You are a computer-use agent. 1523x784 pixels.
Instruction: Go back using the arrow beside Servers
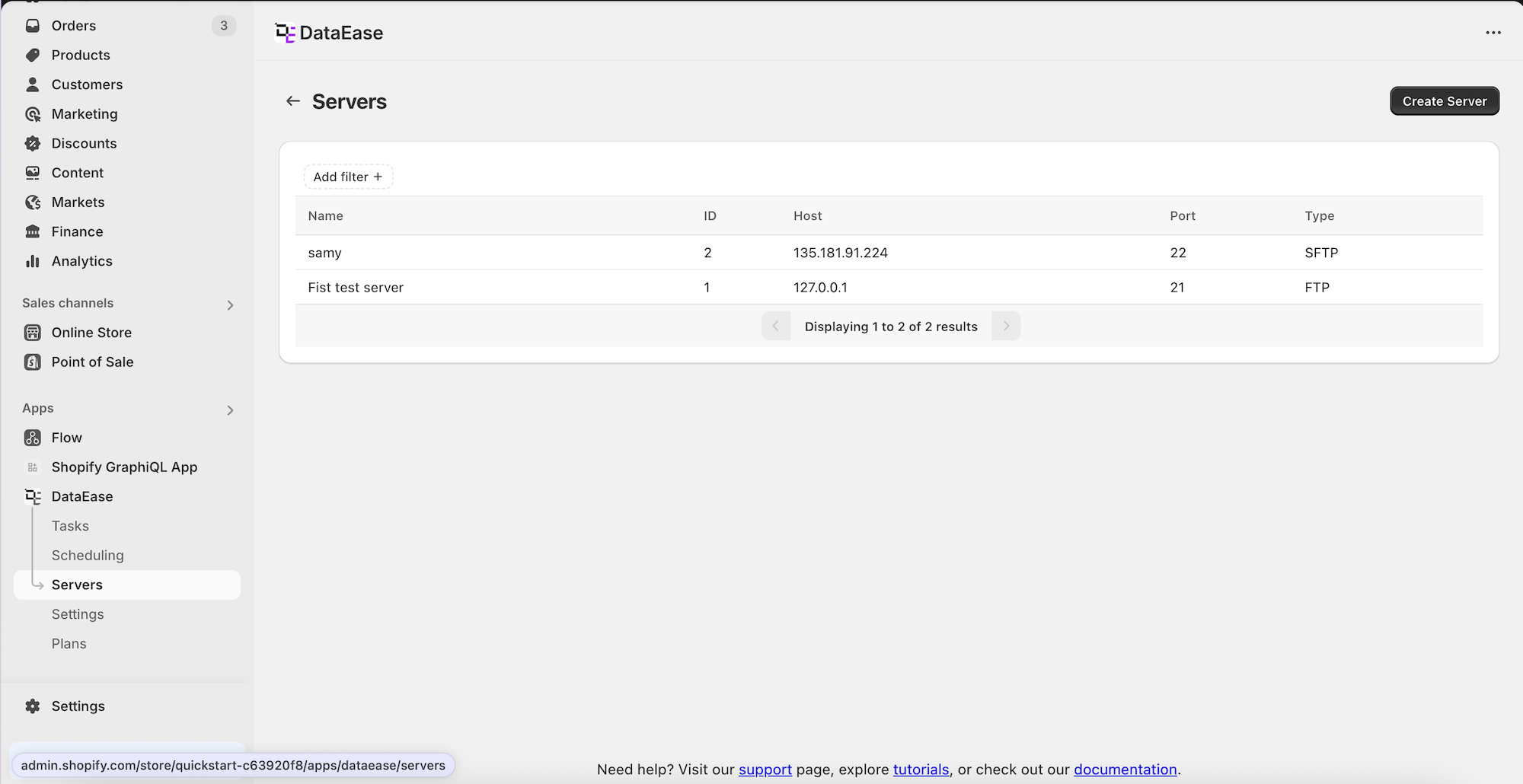pyautogui.click(x=293, y=101)
